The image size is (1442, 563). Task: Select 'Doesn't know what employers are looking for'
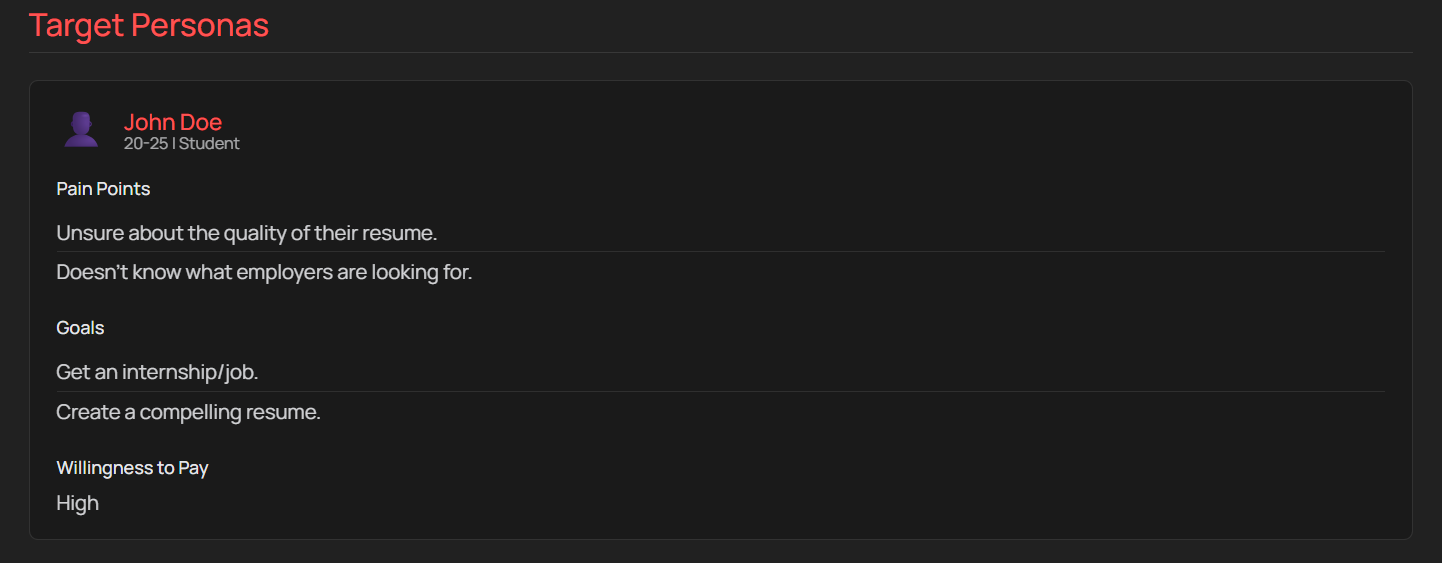point(264,272)
